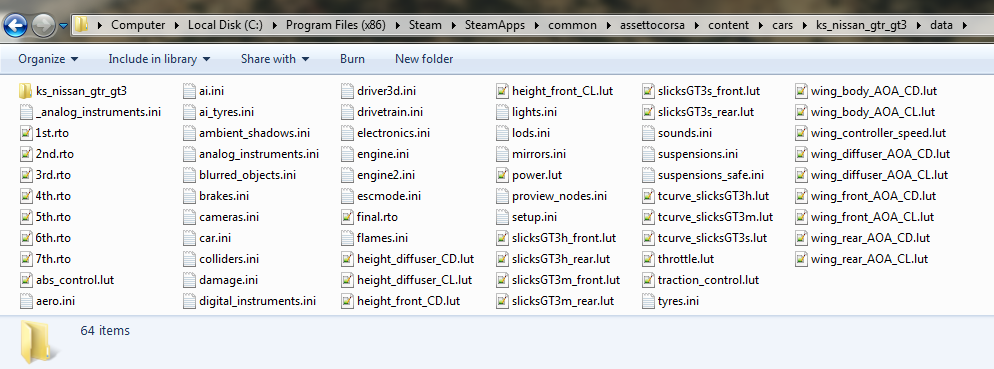Click the Burn toolbar button
This screenshot has width=994, height=369.
click(x=352, y=59)
